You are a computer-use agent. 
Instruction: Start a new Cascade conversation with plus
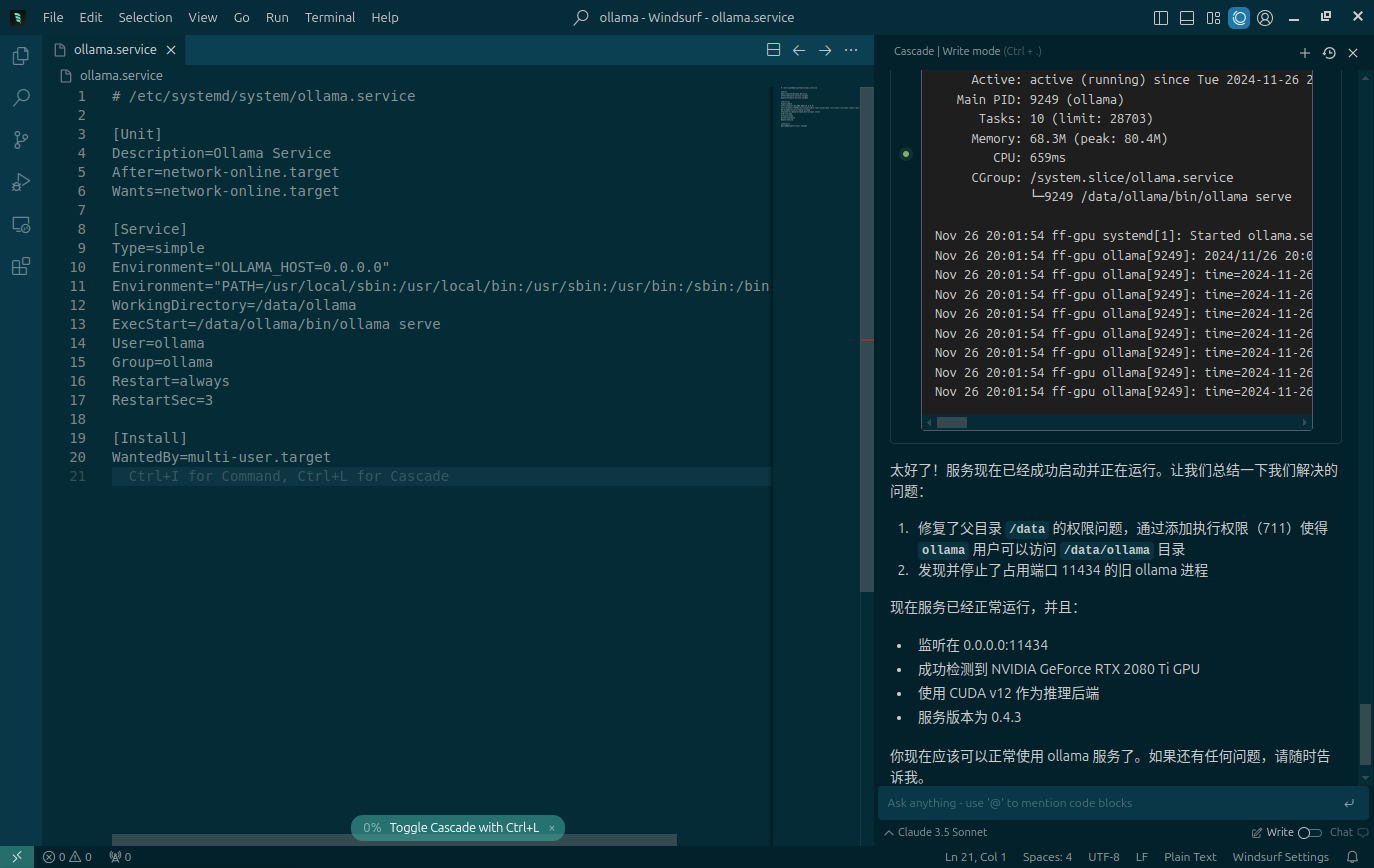1305,52
